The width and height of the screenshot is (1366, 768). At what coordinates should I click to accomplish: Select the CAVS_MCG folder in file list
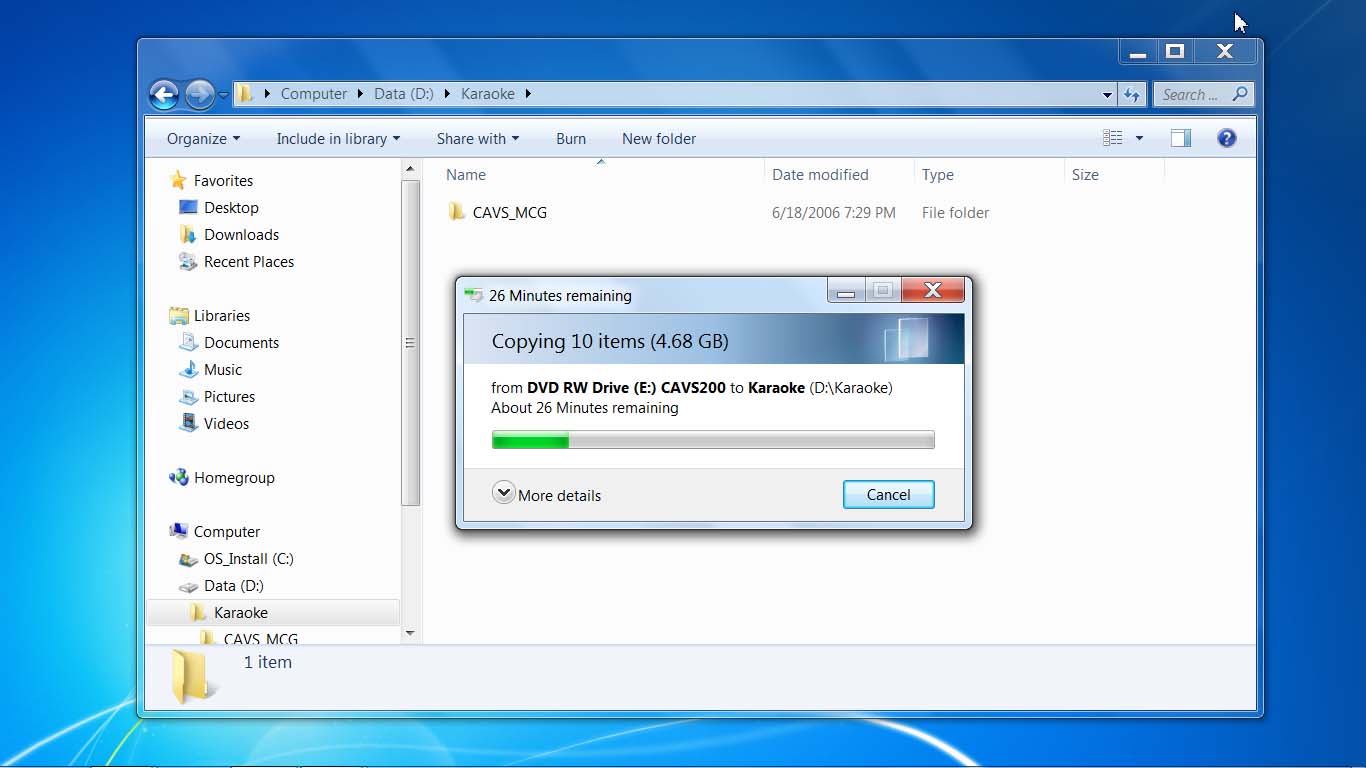click(x=510, y=212)
